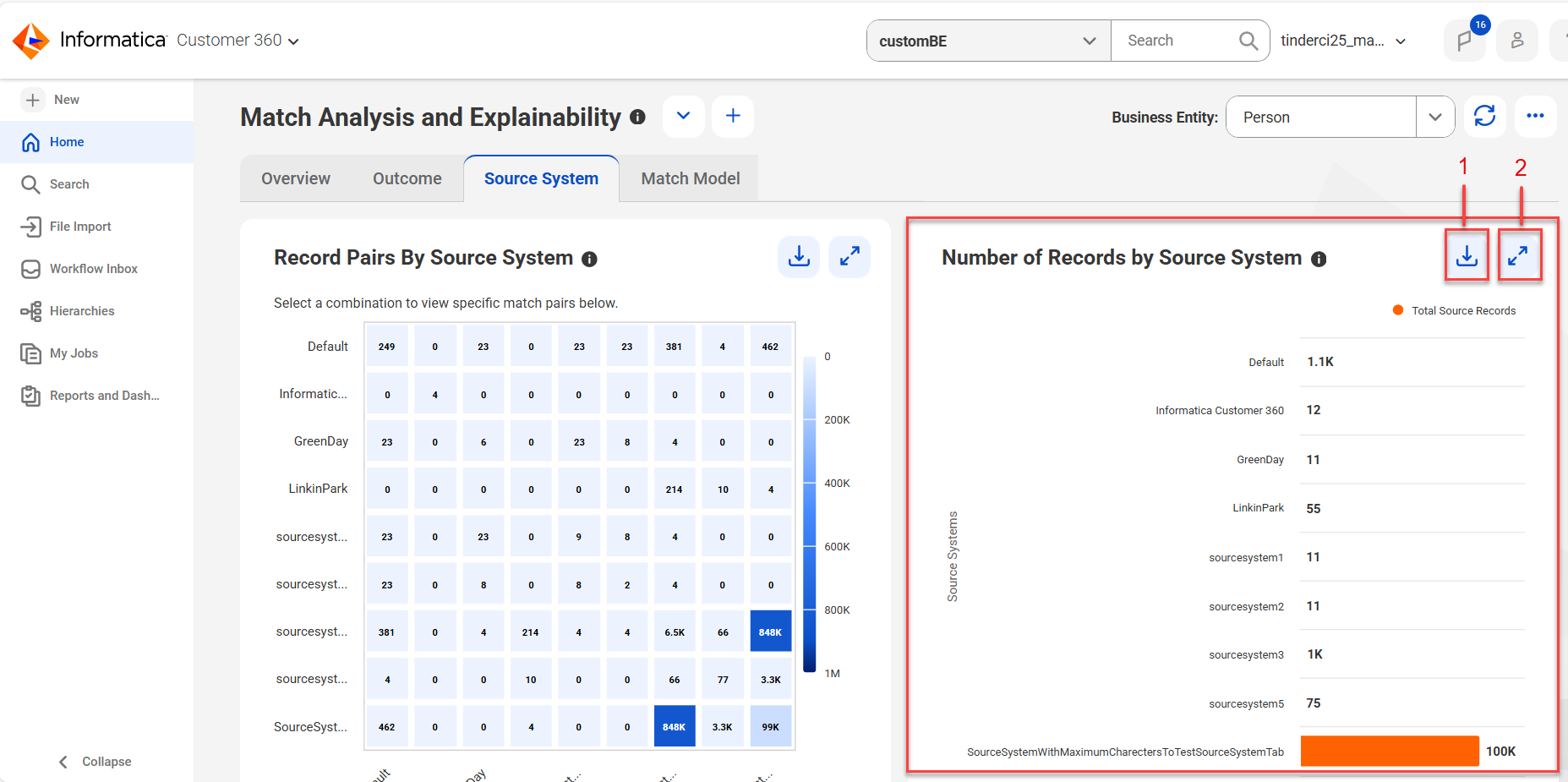Image resolution: width=1568 pixels, height=782 pixels.
Task: Open the three-dot more options menu
Action: pos(1536,116)
